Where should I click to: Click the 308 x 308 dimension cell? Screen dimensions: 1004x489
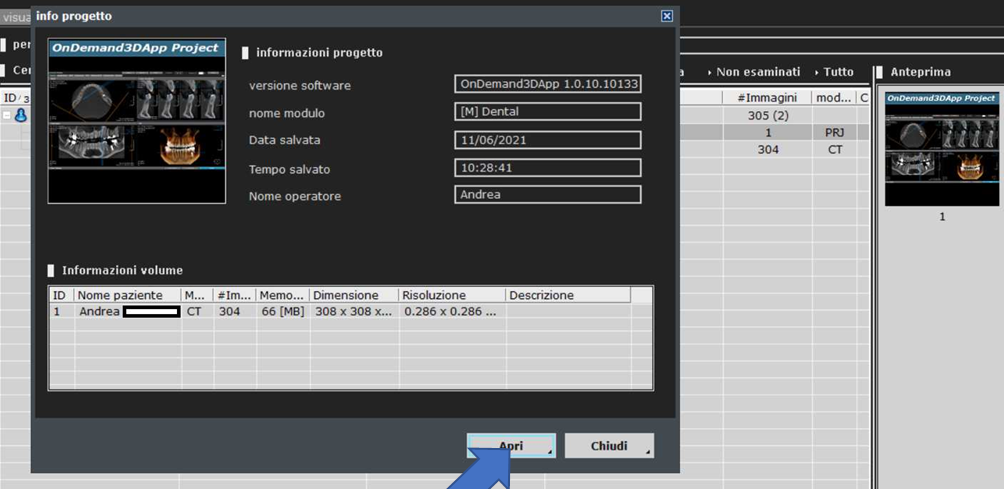click(x=353, y=312)
